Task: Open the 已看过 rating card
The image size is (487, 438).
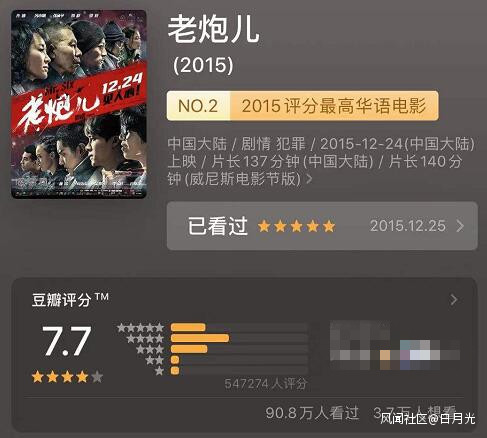Action: (322, 226)
